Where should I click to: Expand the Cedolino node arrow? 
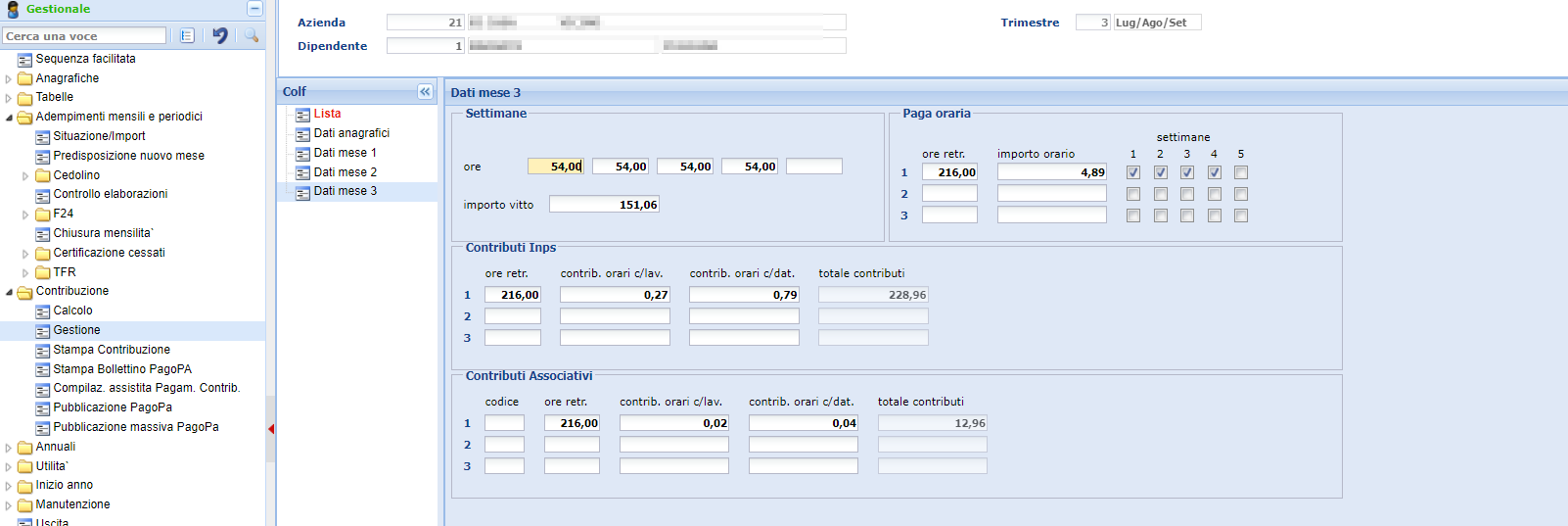click(26, 176)
